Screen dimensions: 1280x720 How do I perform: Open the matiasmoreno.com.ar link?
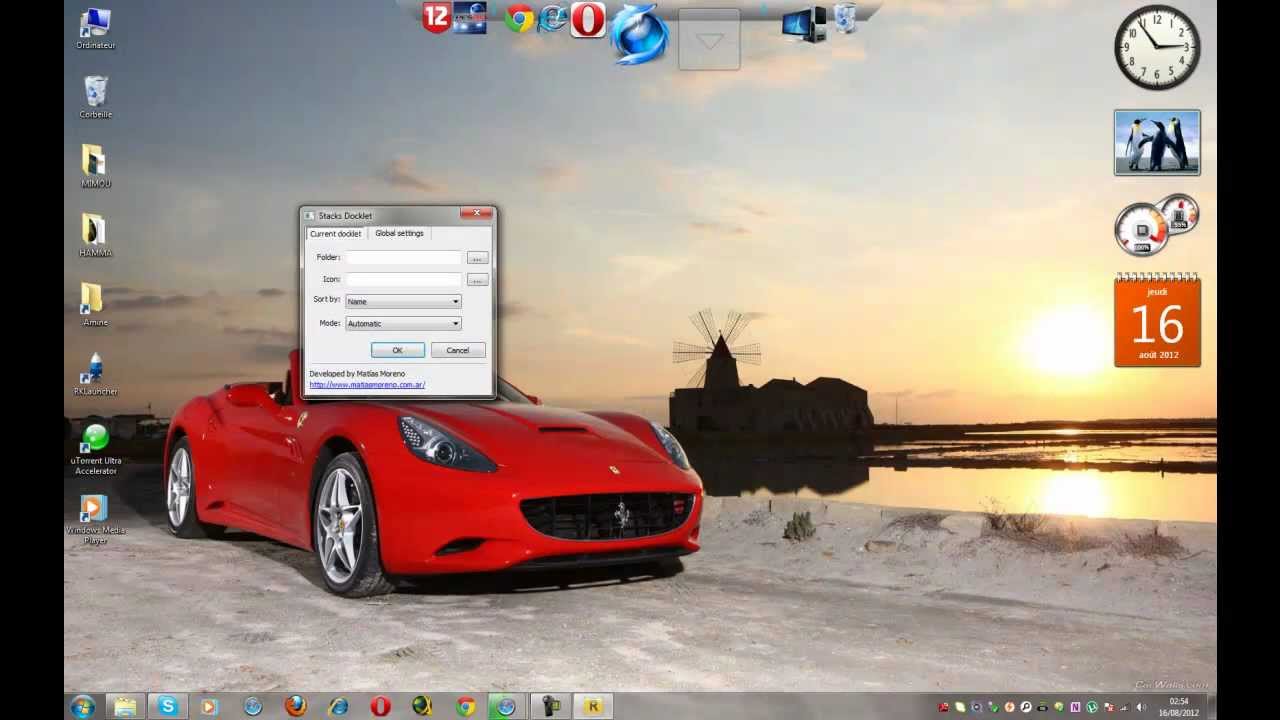367,385
